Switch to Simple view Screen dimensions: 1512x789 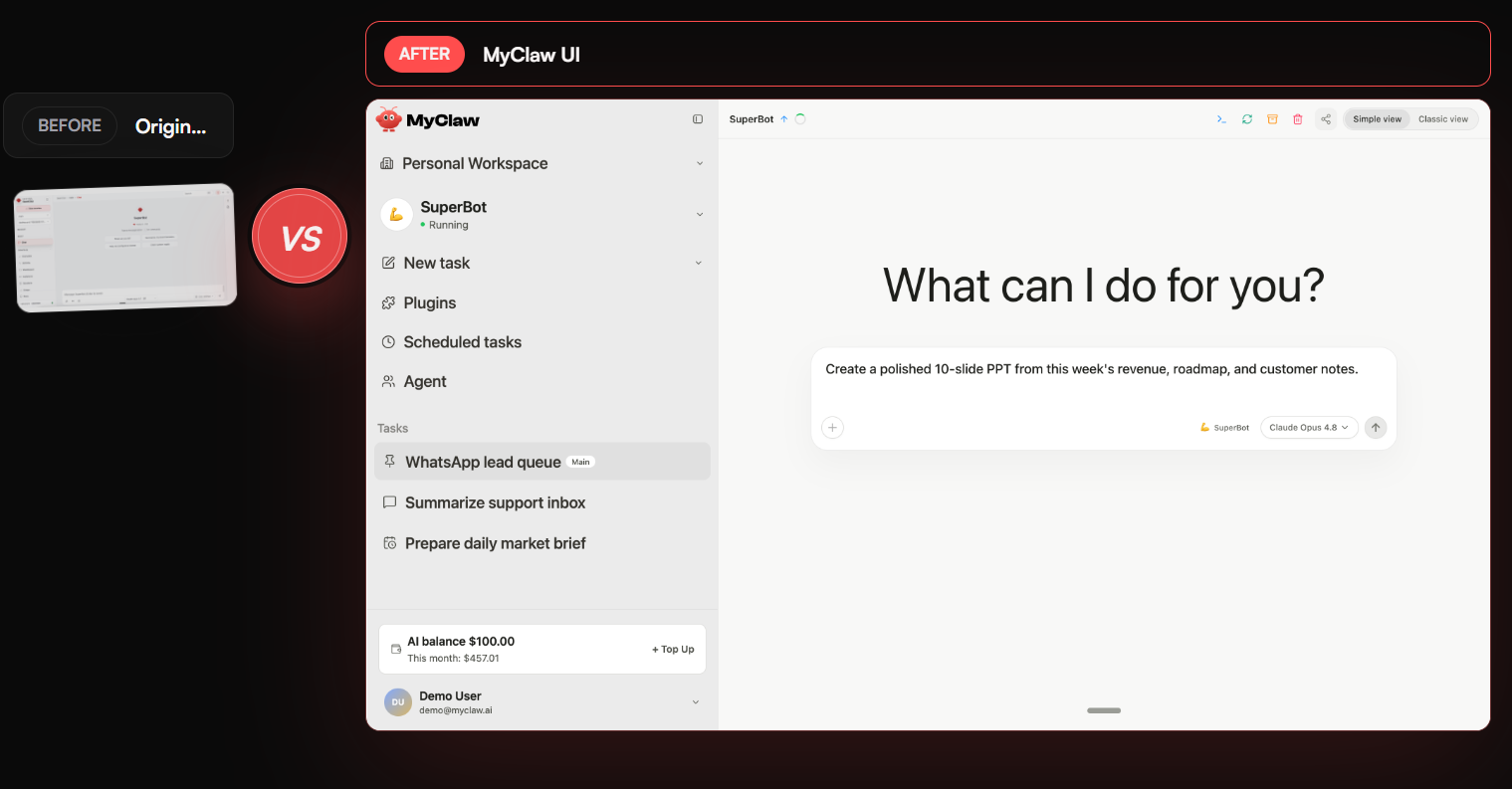tap(1377, 119)
